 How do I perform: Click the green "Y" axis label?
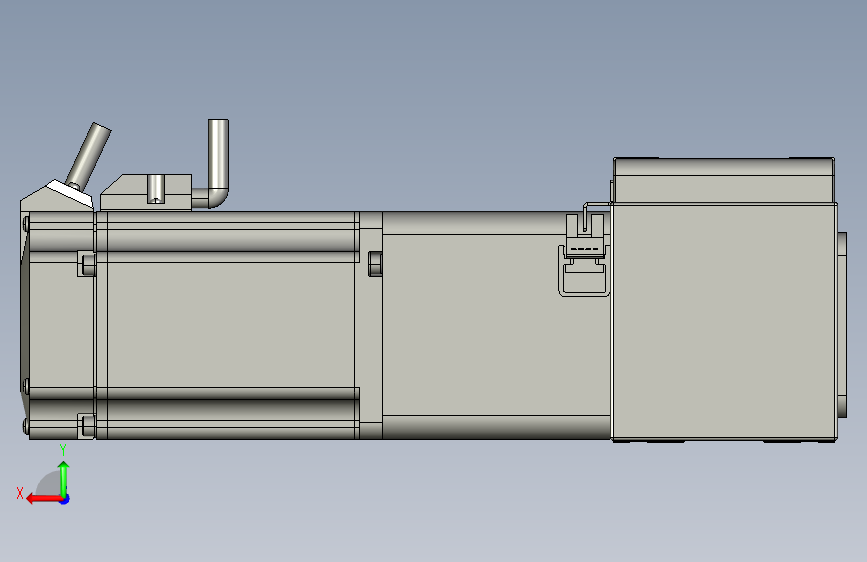[x=63, y=450]
